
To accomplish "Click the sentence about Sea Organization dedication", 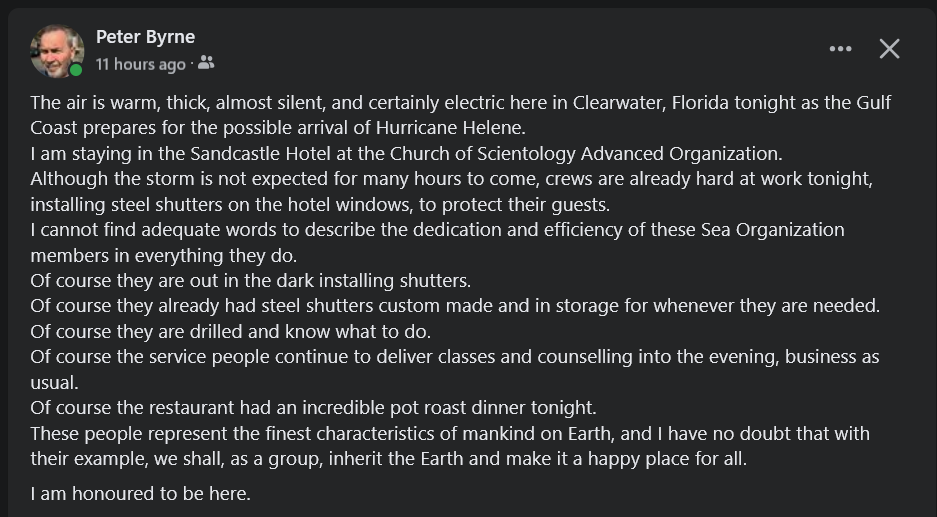I will (x=437, y=230).
